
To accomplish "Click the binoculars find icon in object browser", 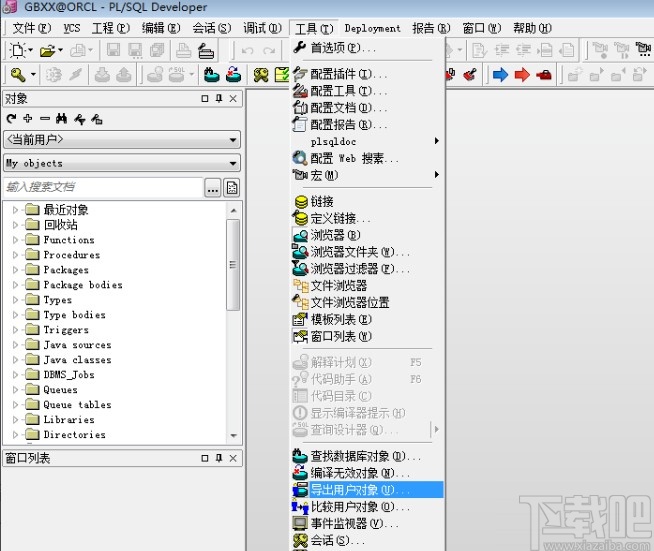I will [61, 119].
